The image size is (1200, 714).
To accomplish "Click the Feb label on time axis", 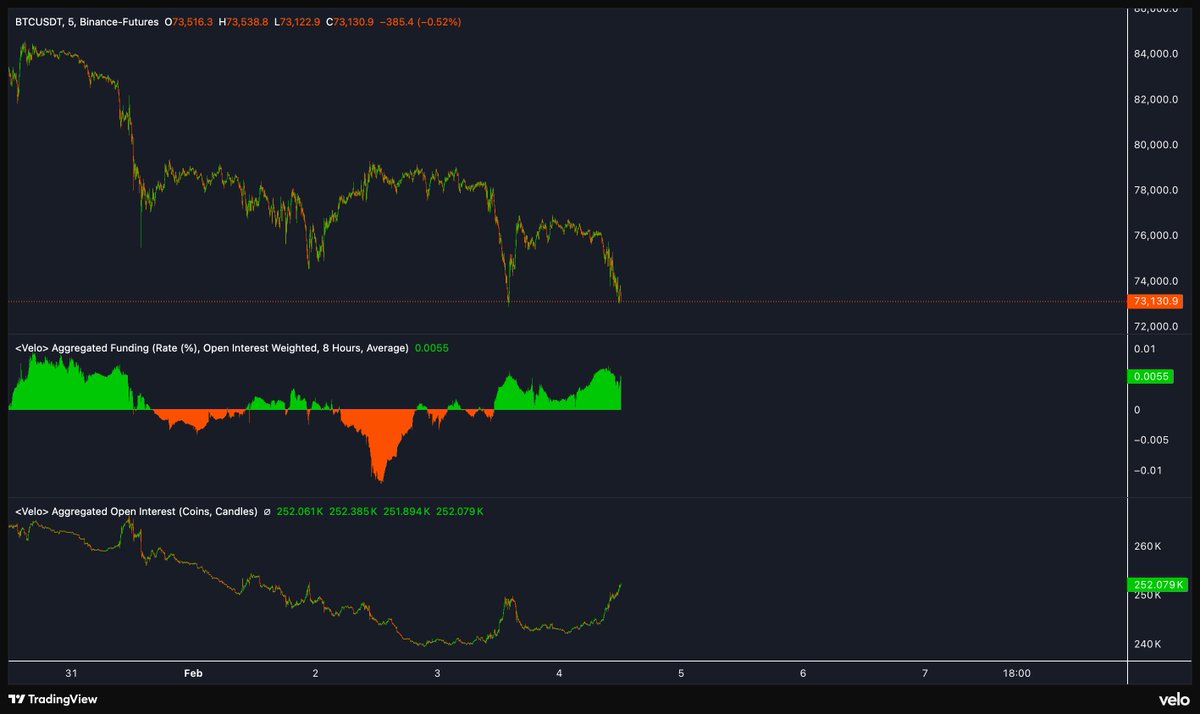I will (x=193, y=673).
